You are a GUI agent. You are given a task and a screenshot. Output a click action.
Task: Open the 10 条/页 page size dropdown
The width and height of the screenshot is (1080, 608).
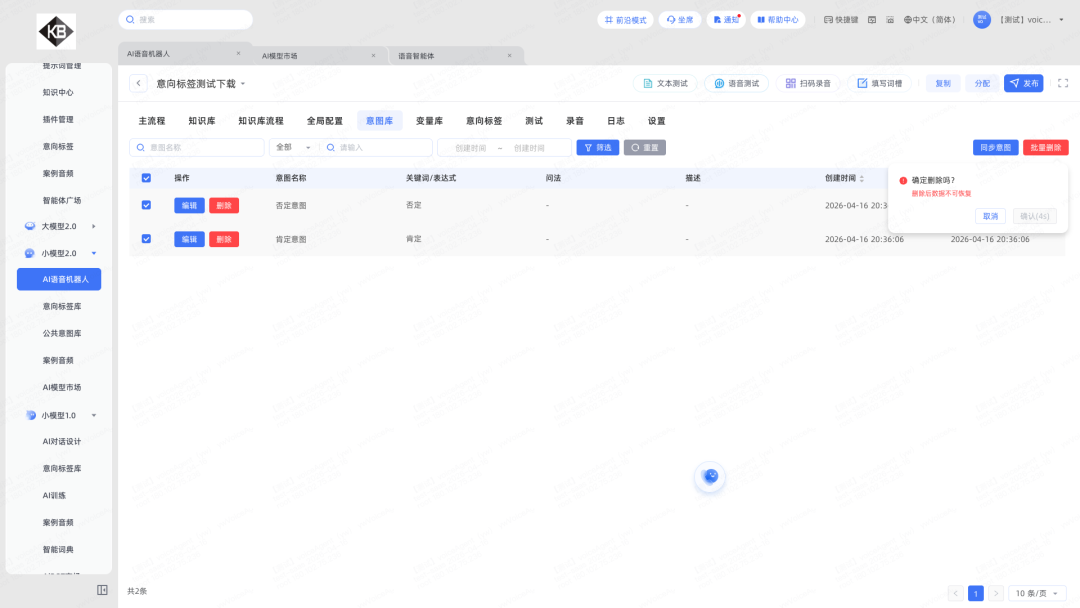pyautogui.click(x=1036, y=593)
